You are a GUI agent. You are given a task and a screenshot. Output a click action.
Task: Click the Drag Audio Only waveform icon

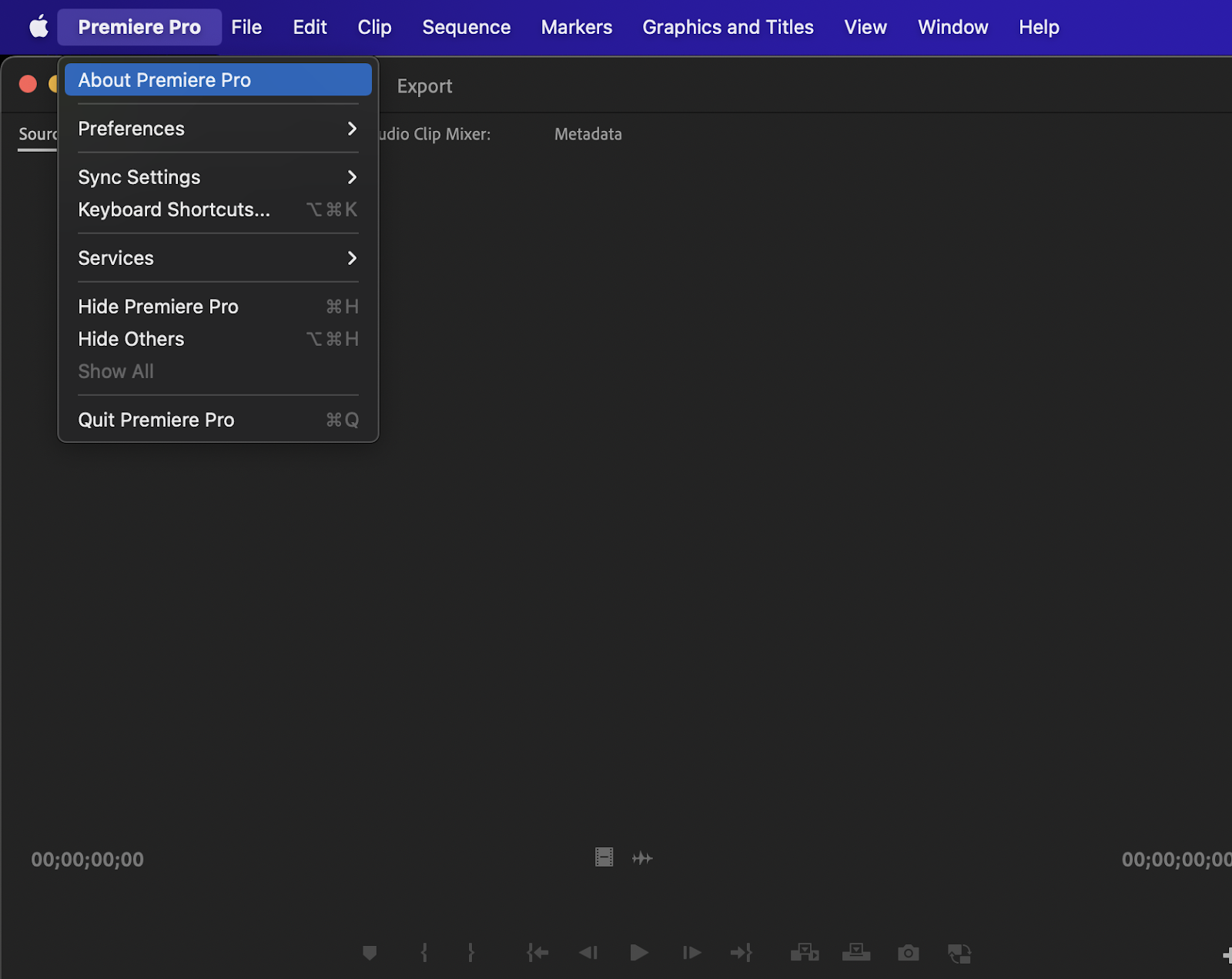point(642,858)
